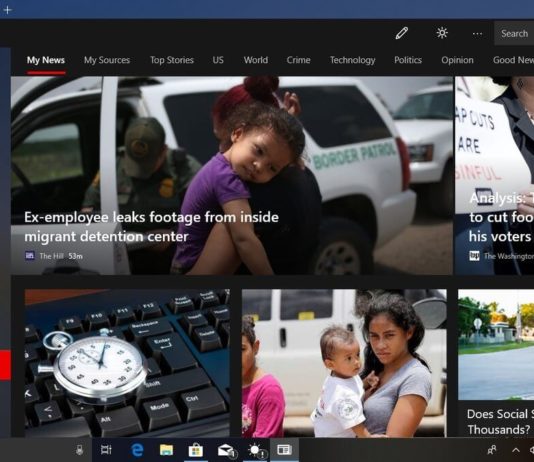Switch to the Technology tab
Image resolution: width=534 pixels, height=462 pixels.
pyautogui.click(x=352, y=60)
